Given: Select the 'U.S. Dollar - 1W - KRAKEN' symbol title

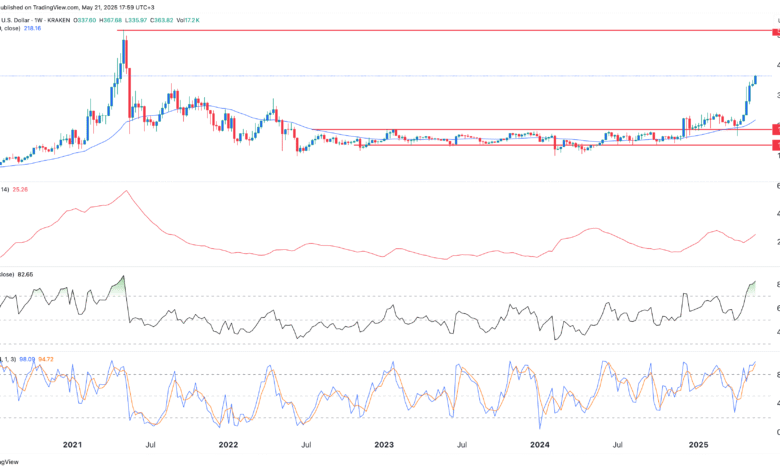Looking at the screenshot, I should [35, 20].
